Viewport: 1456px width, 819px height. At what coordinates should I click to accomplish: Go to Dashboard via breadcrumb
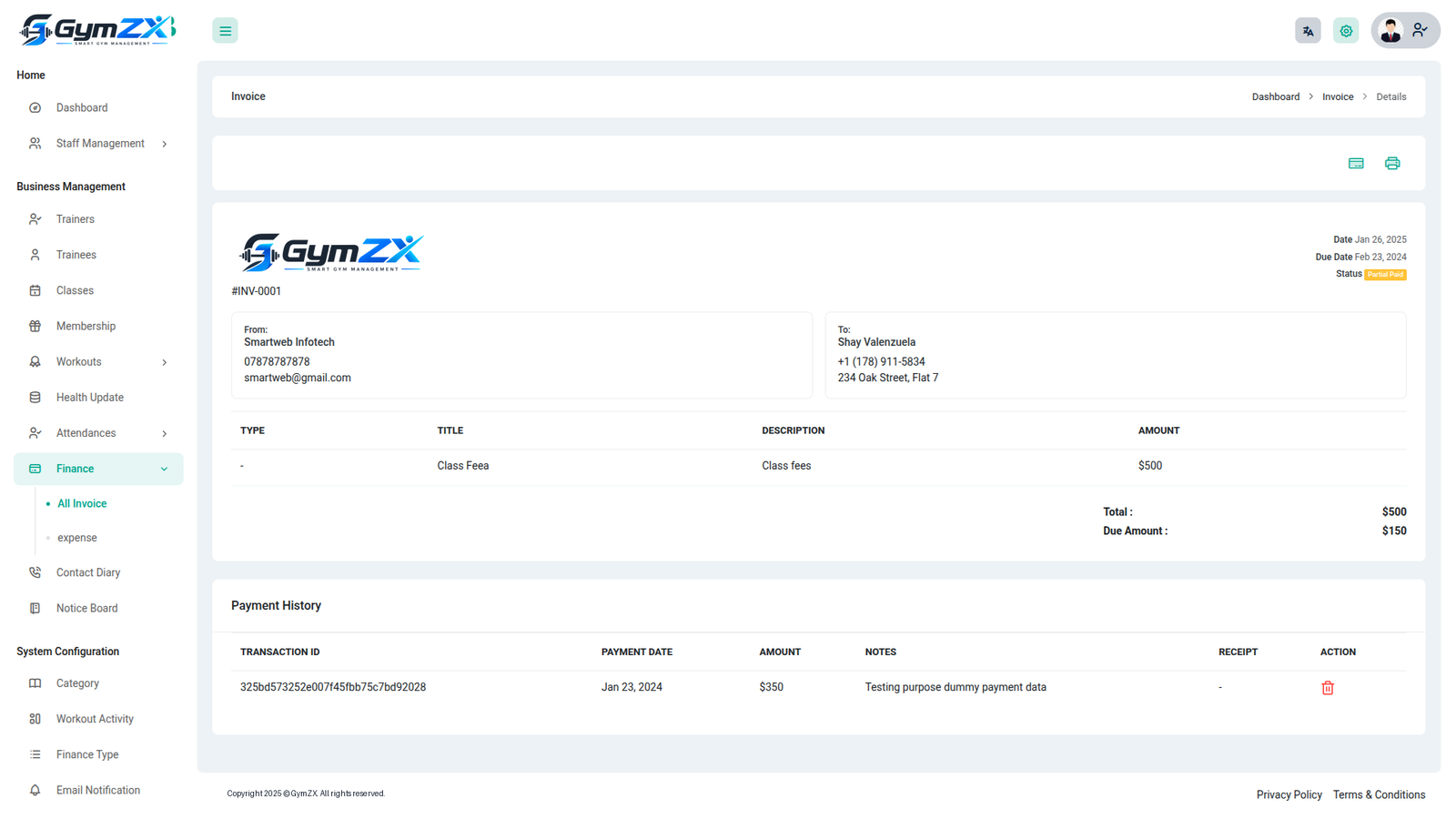(x=1276, y=96)
